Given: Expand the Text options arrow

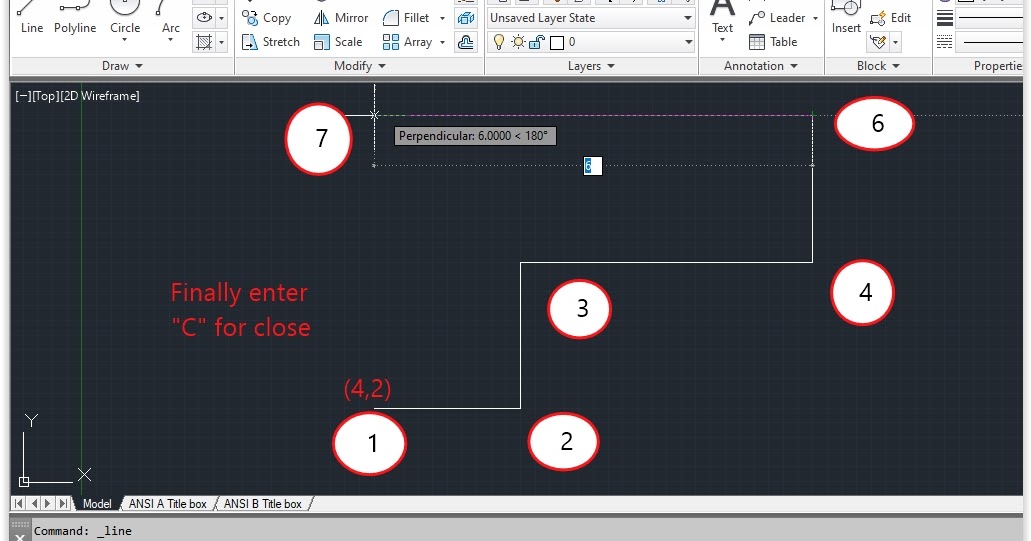Looking at the screenshot, I should pos(722,40).
